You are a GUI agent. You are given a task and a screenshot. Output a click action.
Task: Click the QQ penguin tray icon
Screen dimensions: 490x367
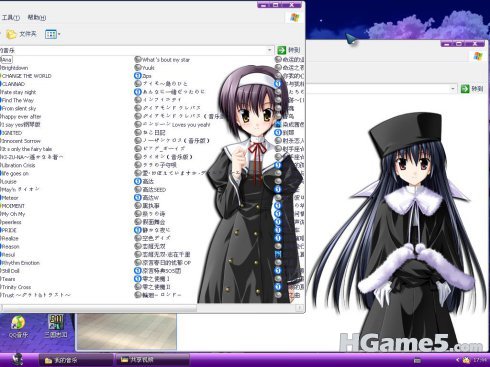point(466,360)
